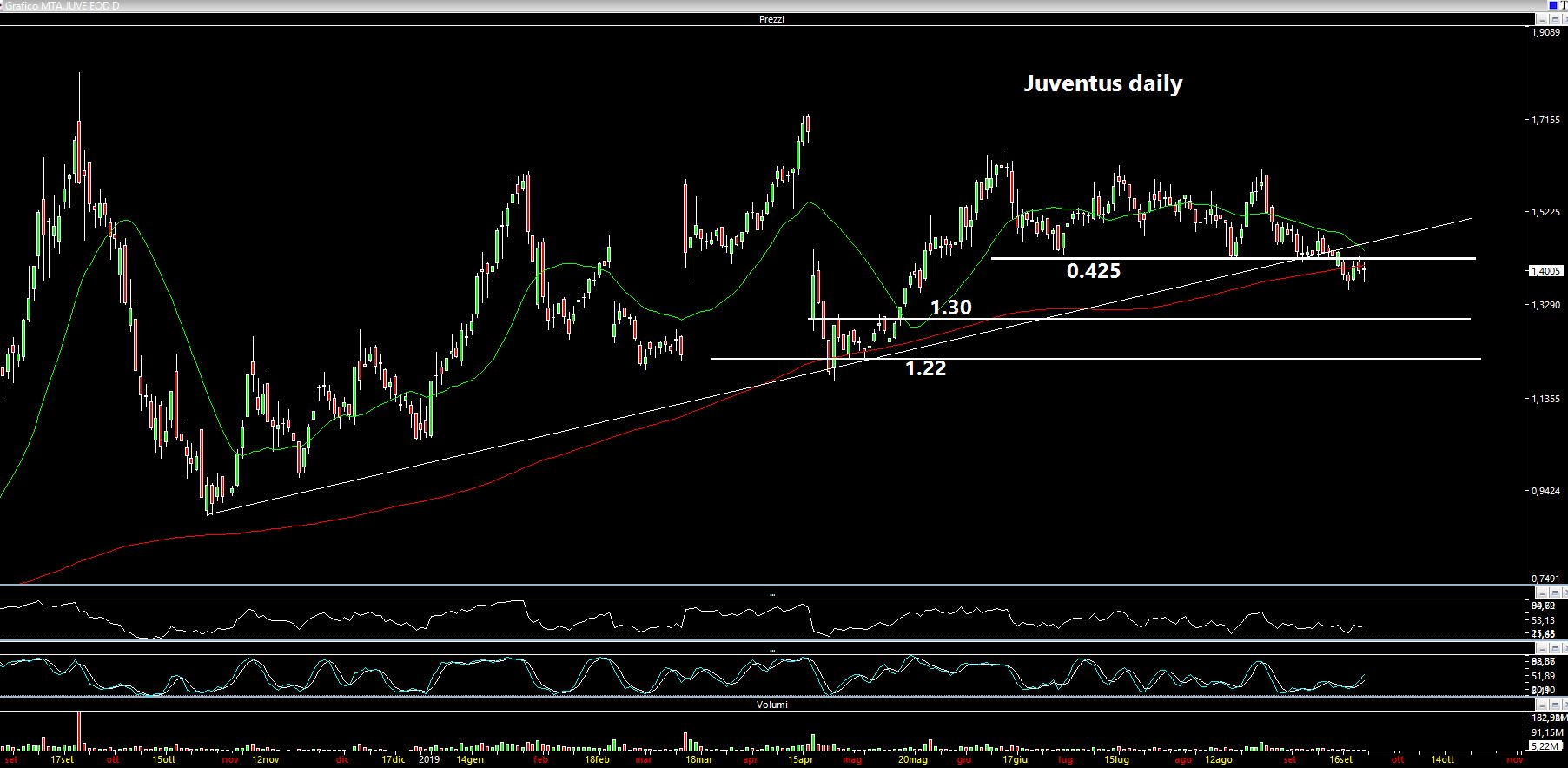Select the Prezzi panel header

(x=771, y=19)
